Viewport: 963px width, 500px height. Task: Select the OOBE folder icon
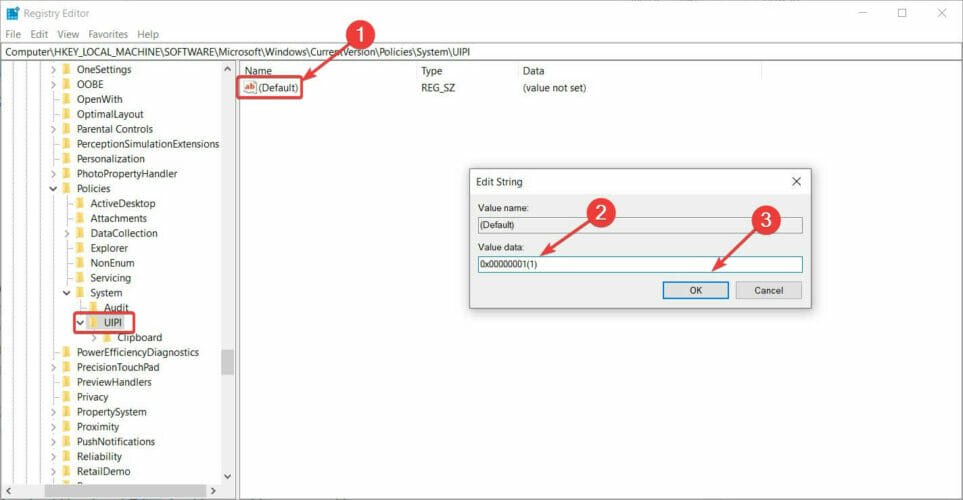click(x=66, y=84)
